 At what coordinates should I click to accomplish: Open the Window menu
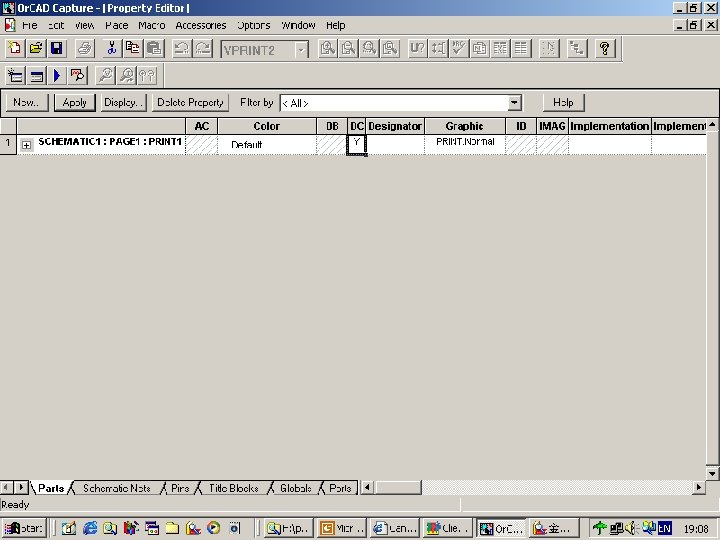click(298, 25)
